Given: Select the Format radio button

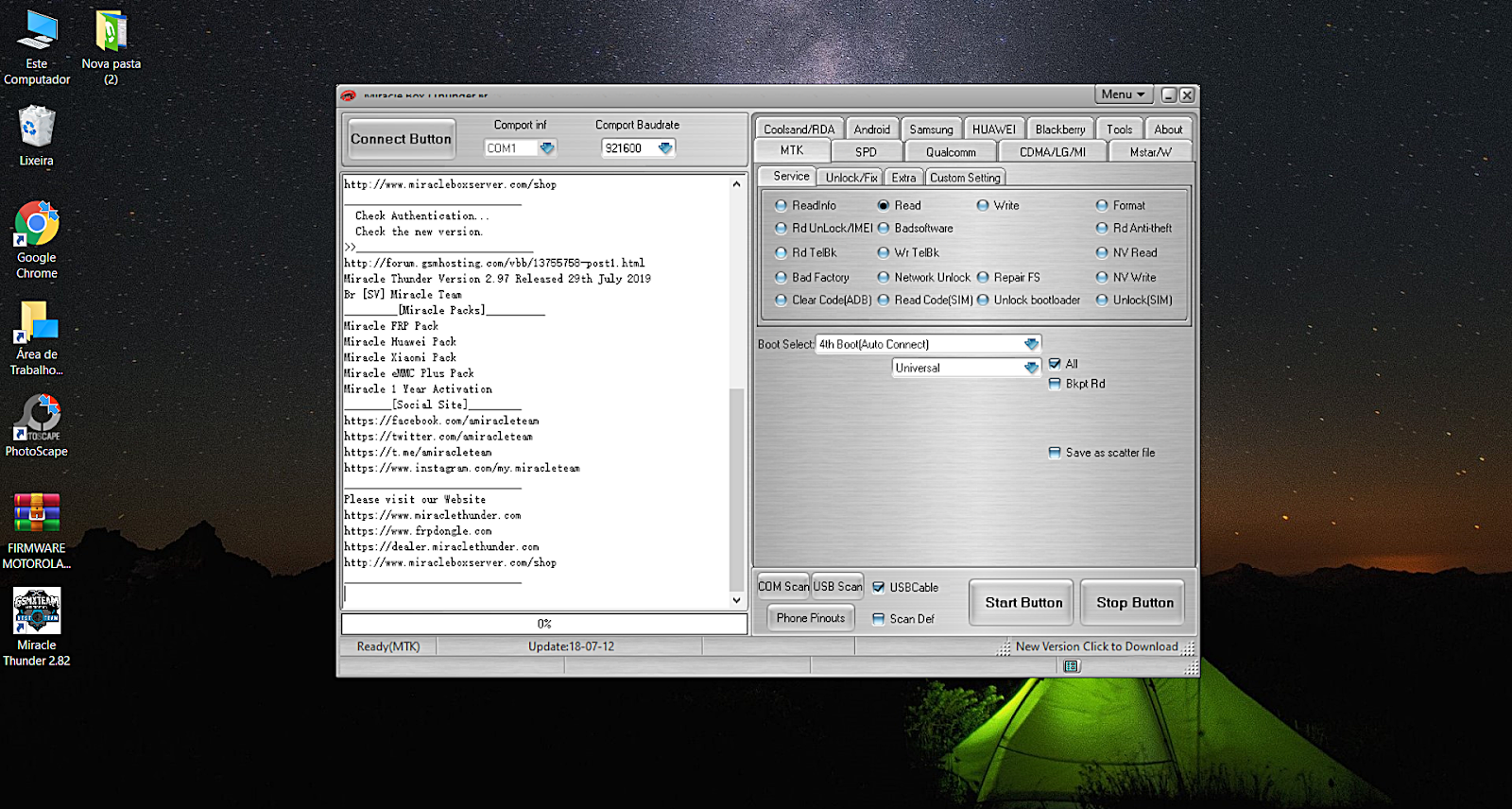Looking at the screenshot, I should click(1102, 205).
